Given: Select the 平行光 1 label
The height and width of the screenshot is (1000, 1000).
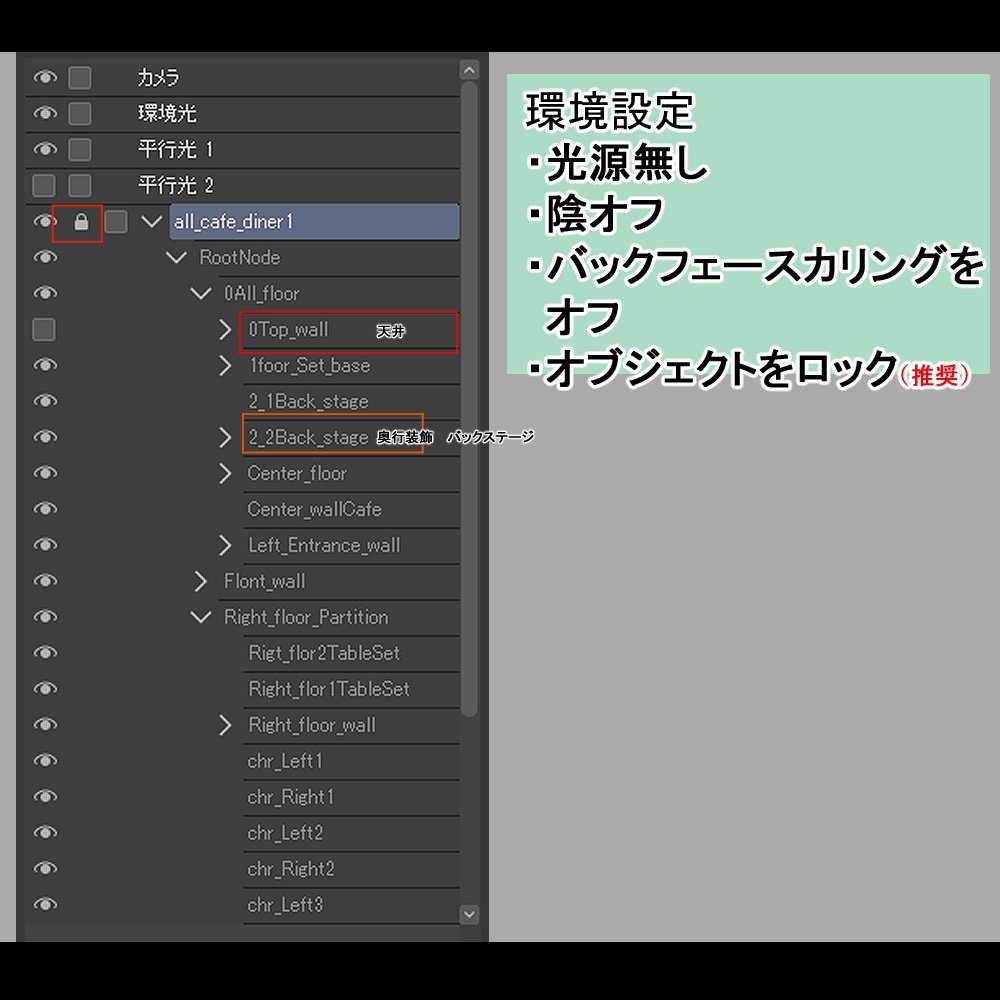Looking at the screenshot, I should click(x=175, y=150).
